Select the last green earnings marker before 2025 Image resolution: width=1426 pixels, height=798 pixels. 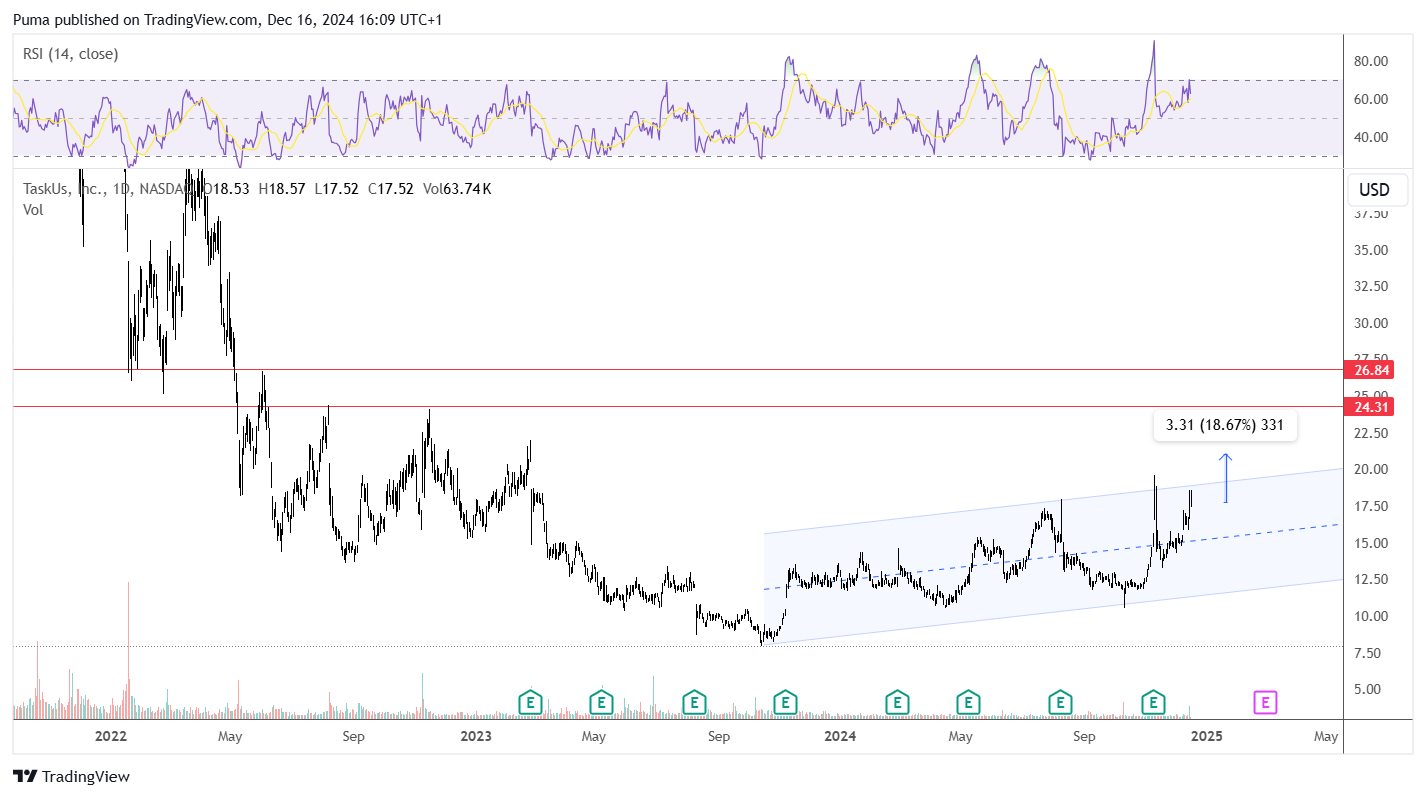[x=1154, y=703]
